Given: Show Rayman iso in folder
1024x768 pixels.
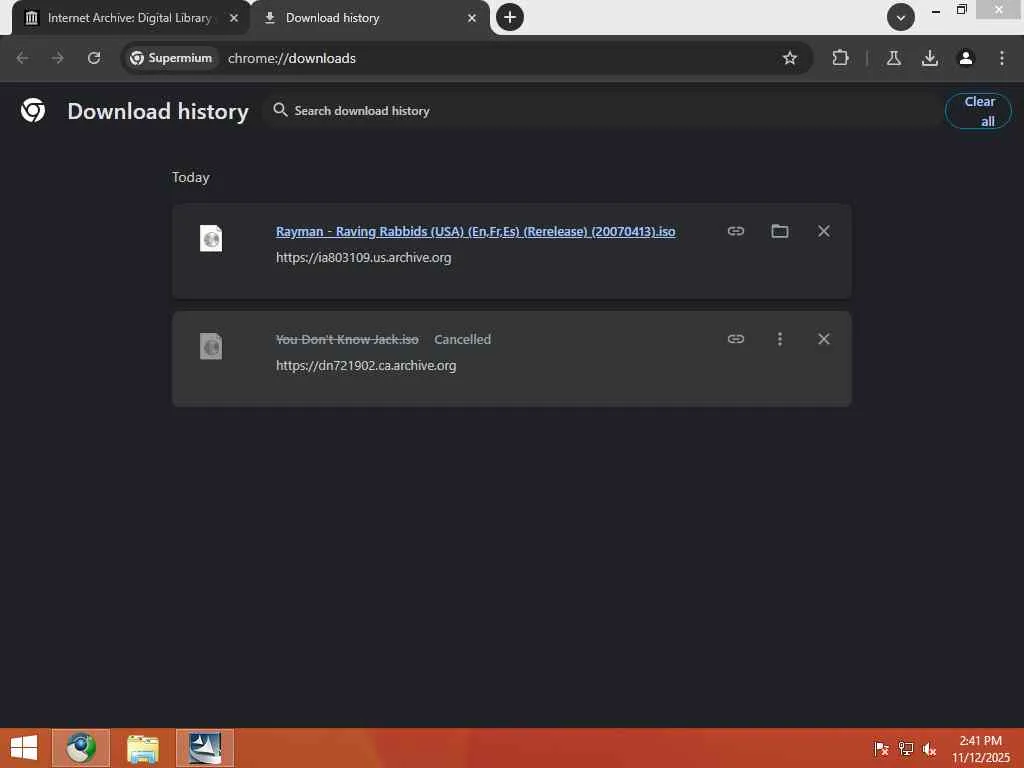Looking at the screenshot, I should click(780, 231).
